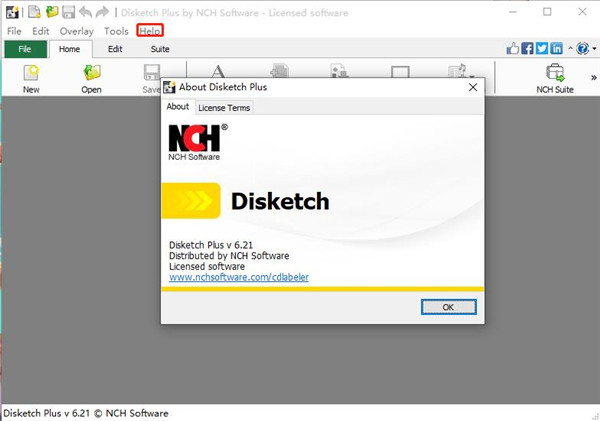This screenshot has width=600, height=421.
Task: Click the NCH Software logo in dialog
Action: point(197,142)
